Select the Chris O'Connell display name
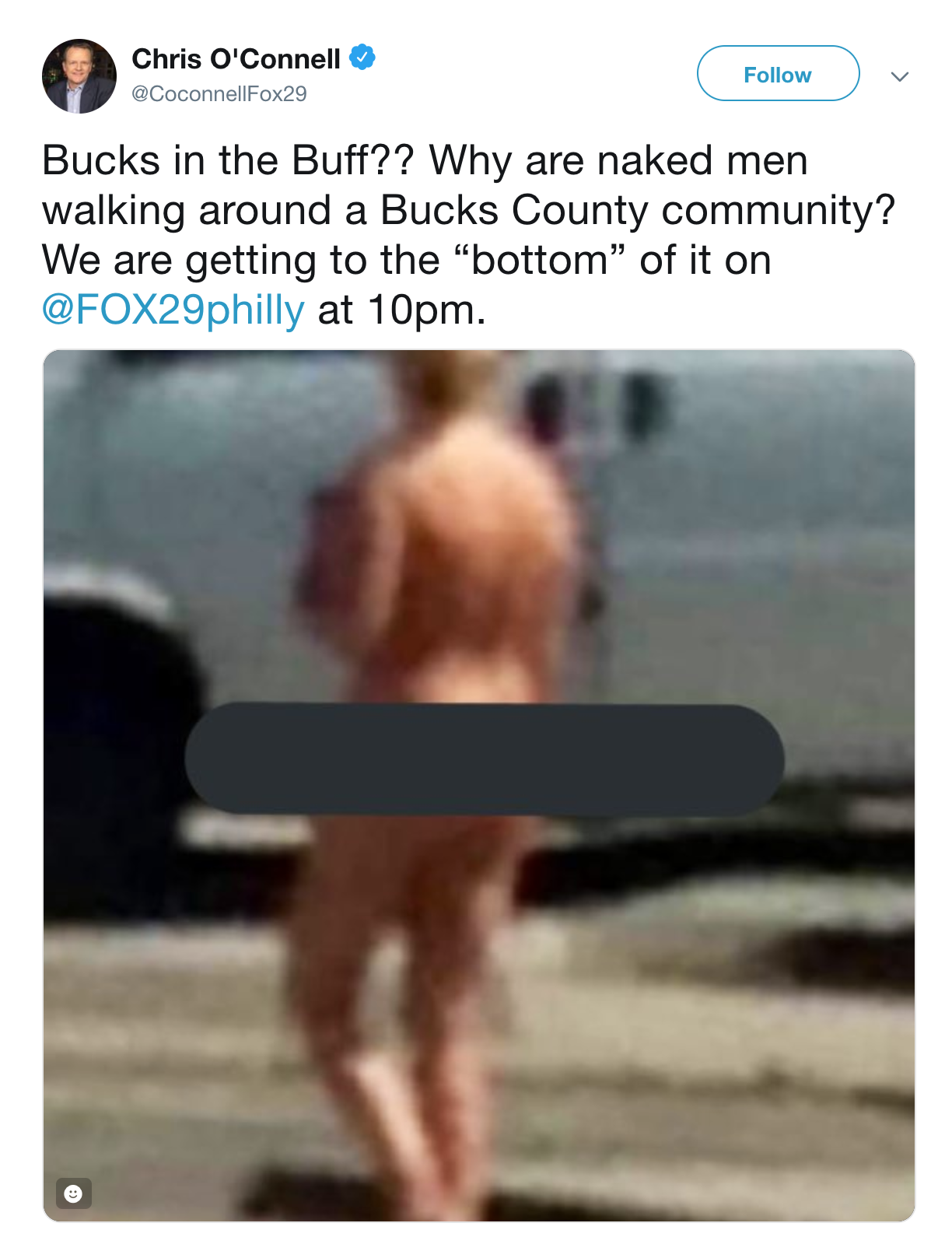952x1237 pixels. point(236,58)
